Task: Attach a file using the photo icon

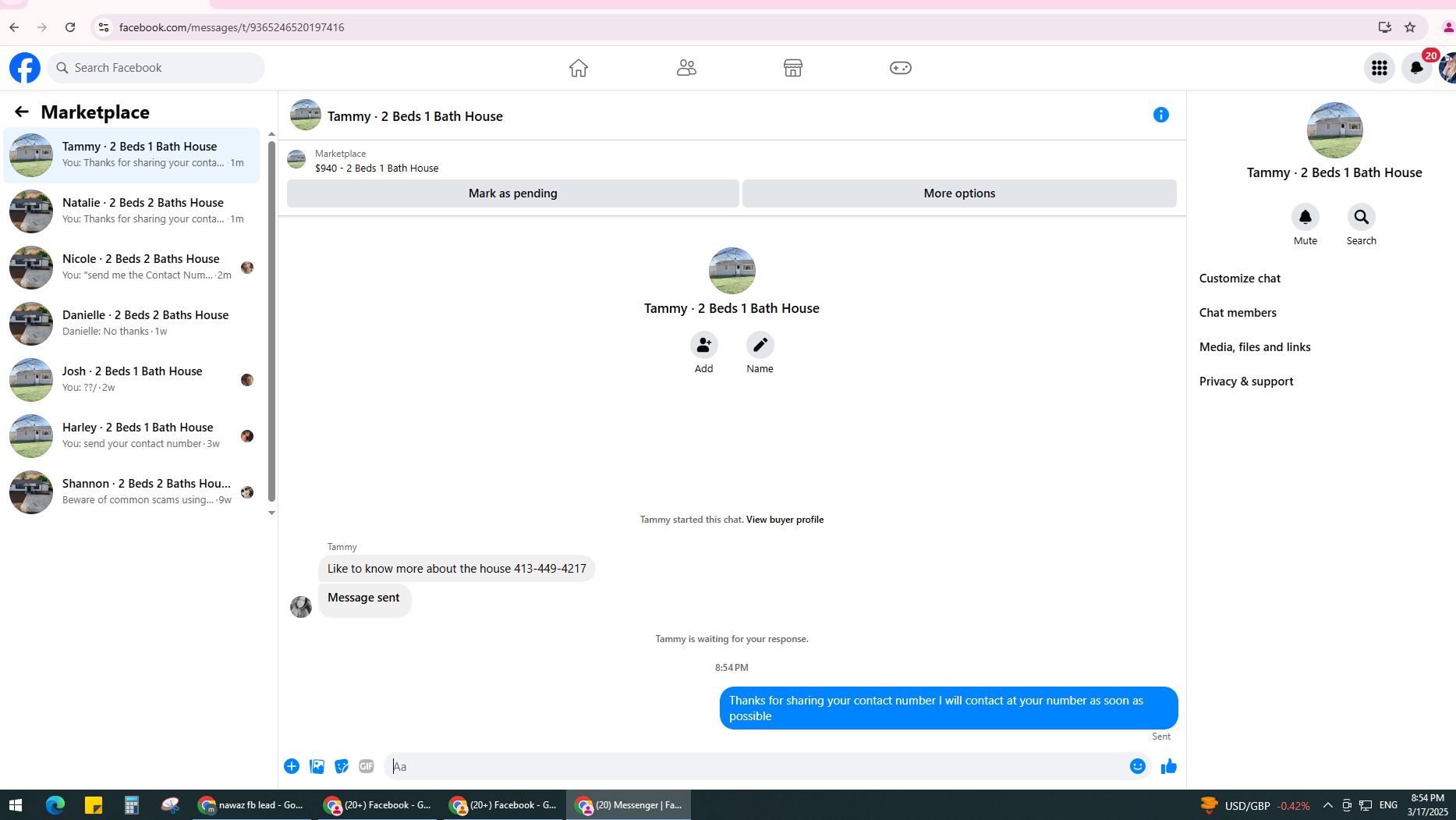Action: coord(317,766)
